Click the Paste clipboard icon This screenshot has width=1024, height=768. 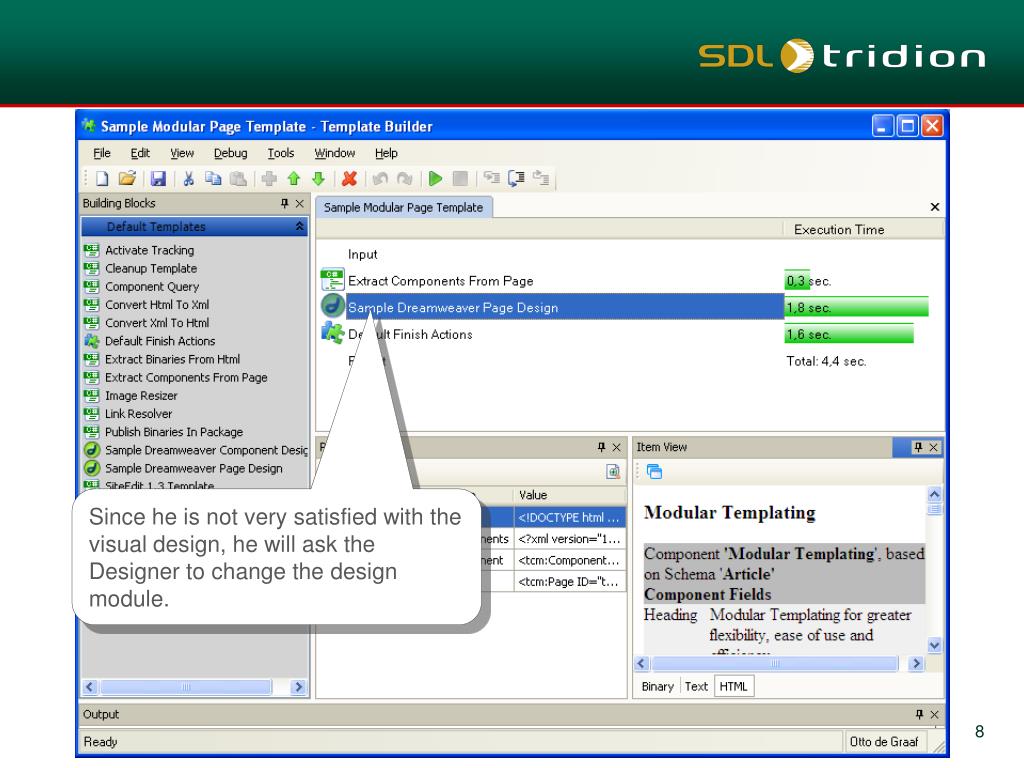(x=238, y=178)
